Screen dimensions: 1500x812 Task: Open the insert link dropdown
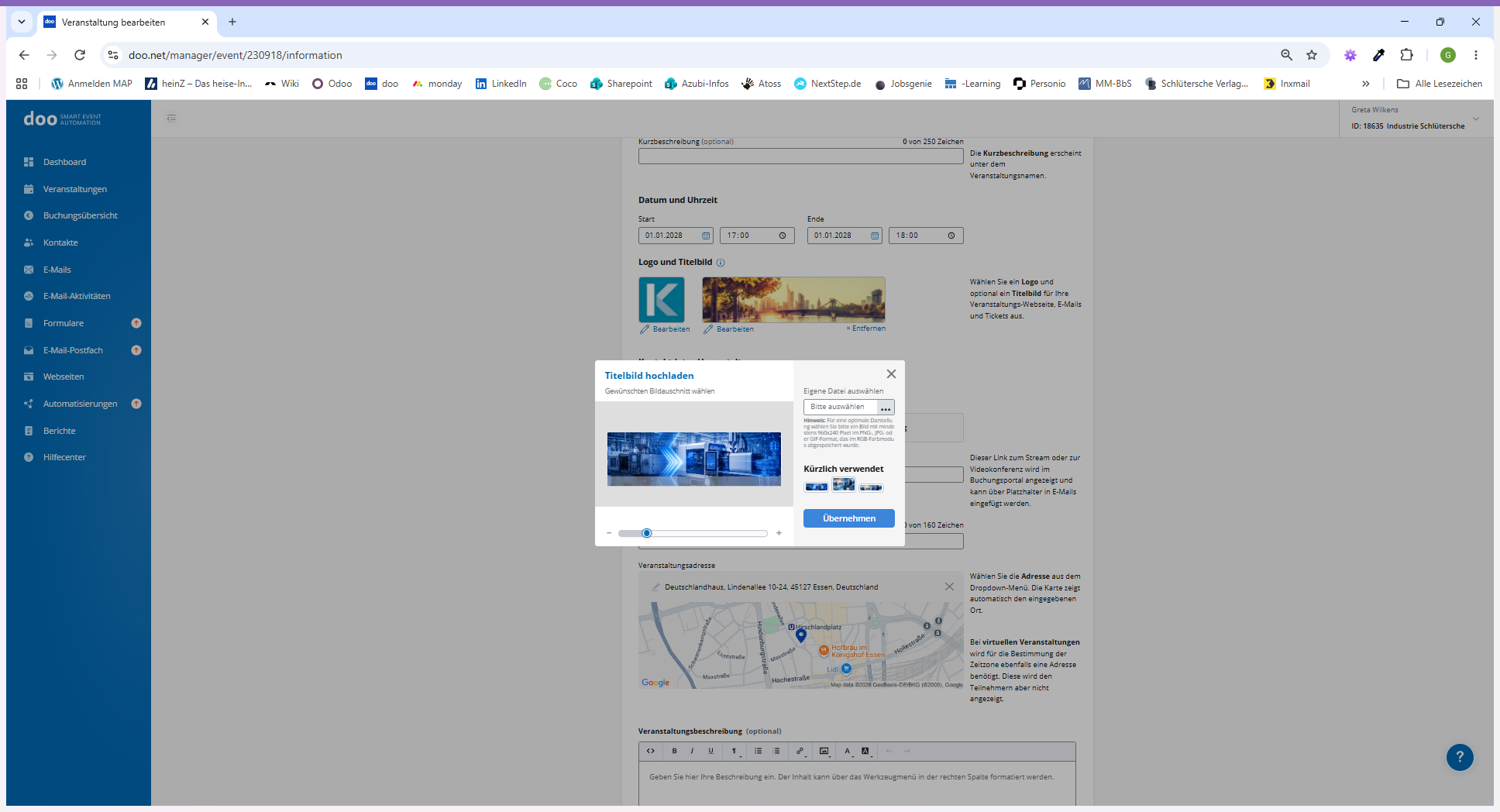(801, 751)
